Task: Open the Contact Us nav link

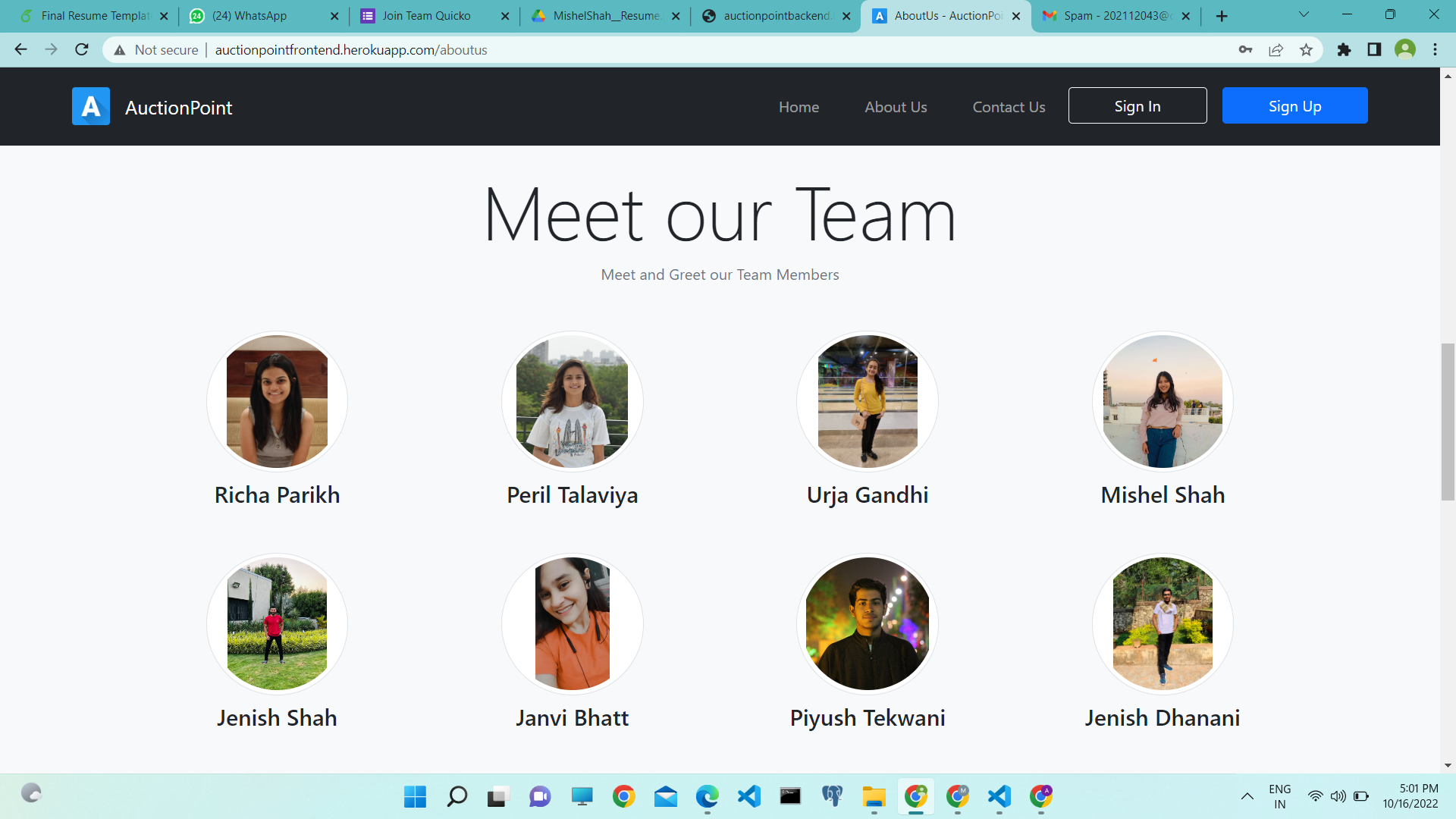Action: (x=1009, y=107)
